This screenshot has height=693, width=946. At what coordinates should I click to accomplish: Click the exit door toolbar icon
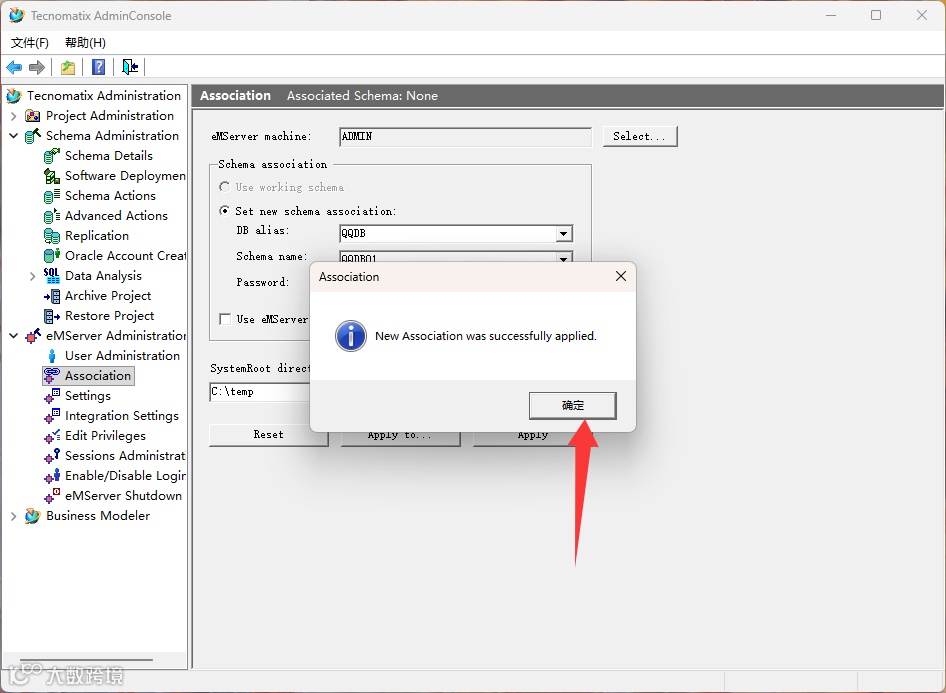coord(130,67)
